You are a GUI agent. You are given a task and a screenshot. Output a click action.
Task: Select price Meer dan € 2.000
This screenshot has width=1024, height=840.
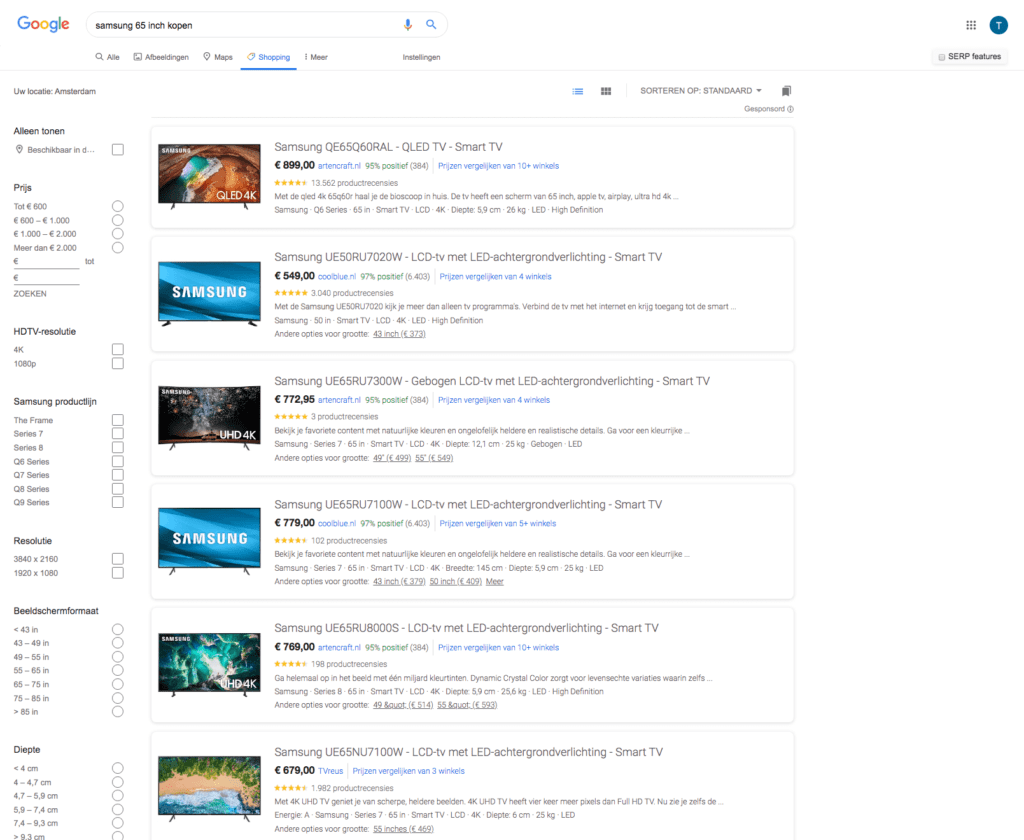[x=118, y=248]
